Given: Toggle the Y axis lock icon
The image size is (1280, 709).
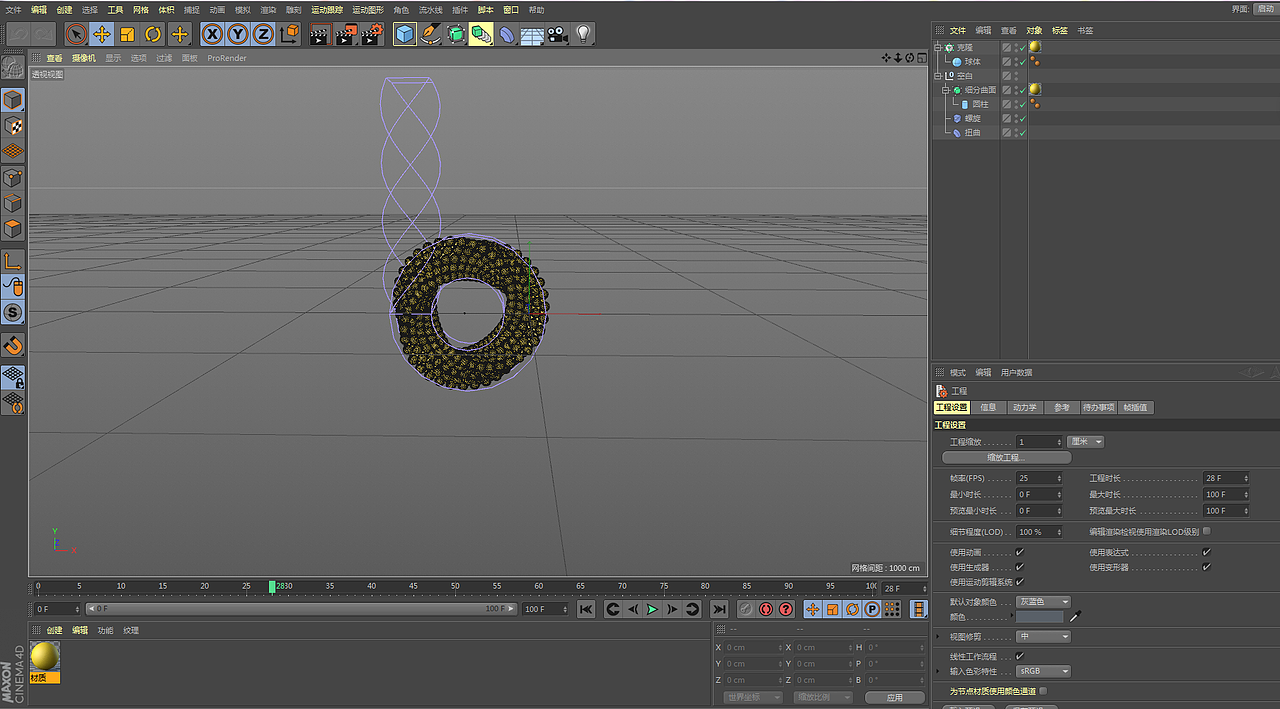Looking at the screenshot, I should pyautogui.click(x=238, y=34).
